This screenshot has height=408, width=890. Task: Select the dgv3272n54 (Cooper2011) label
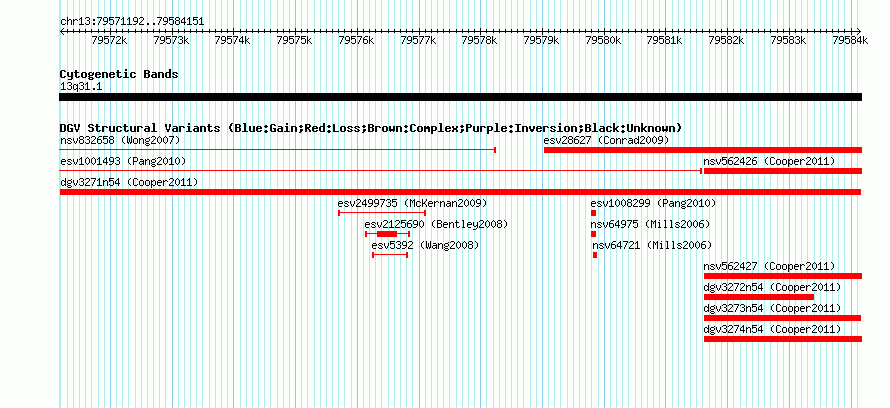coord(772,287)
